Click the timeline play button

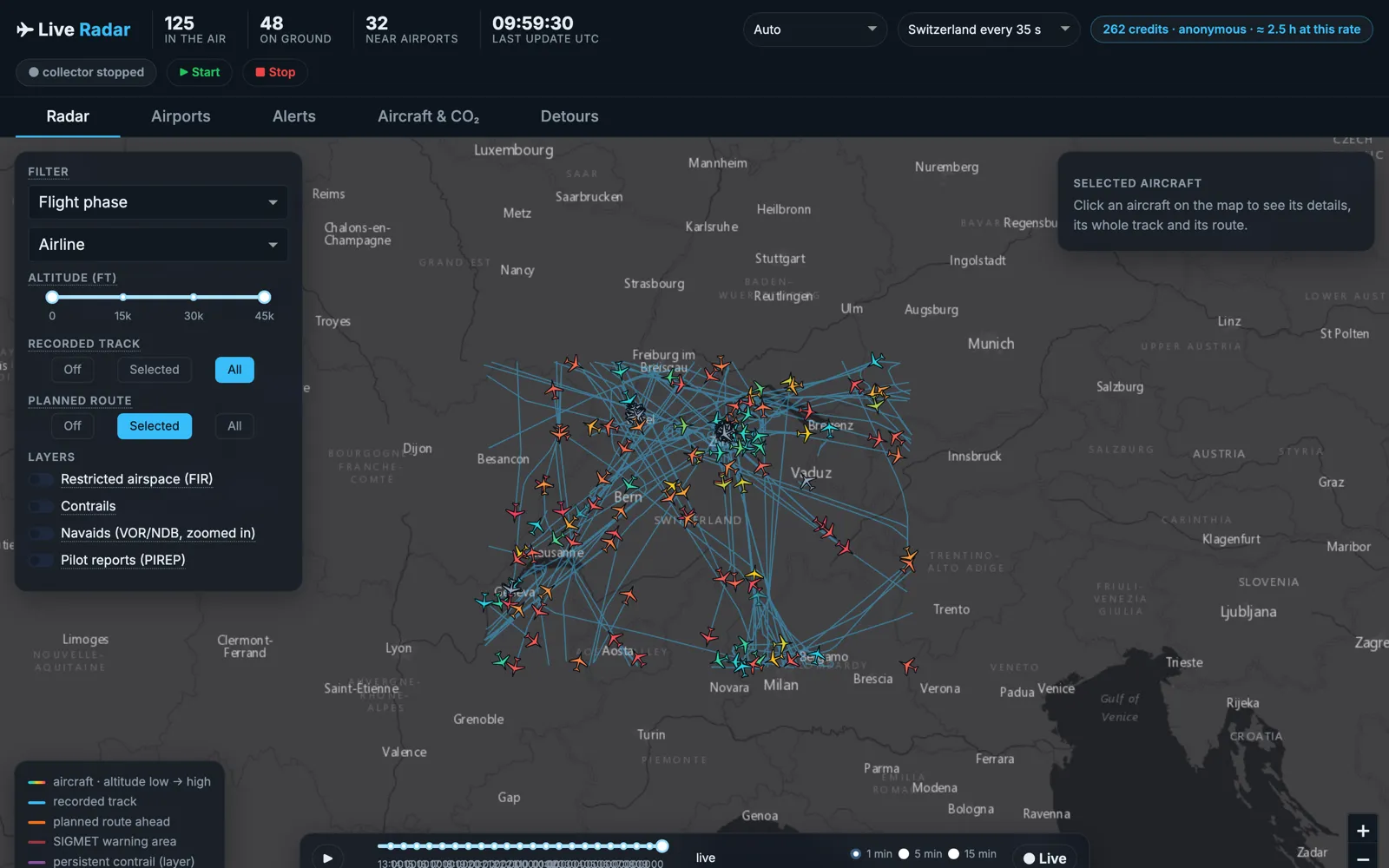[x=327, y=858]
